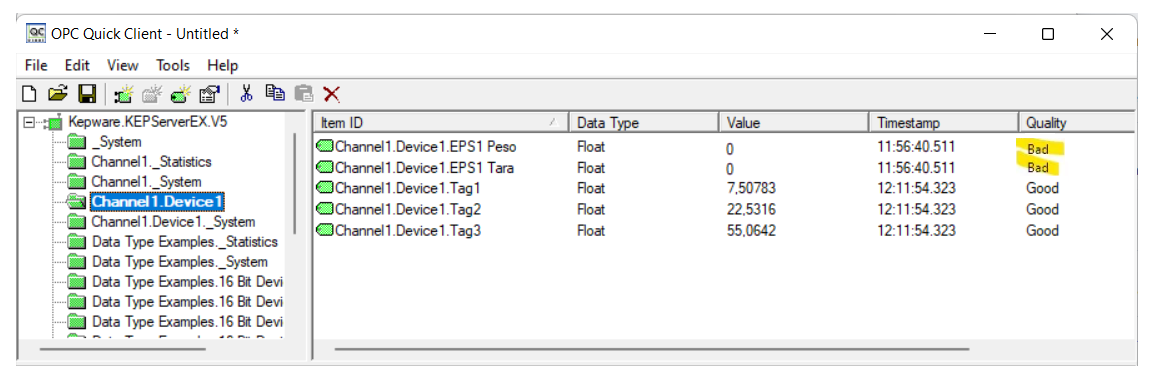This screenshot has width=1156, height=380.
Task: Open the File menu
Action: tap(36, 65)
